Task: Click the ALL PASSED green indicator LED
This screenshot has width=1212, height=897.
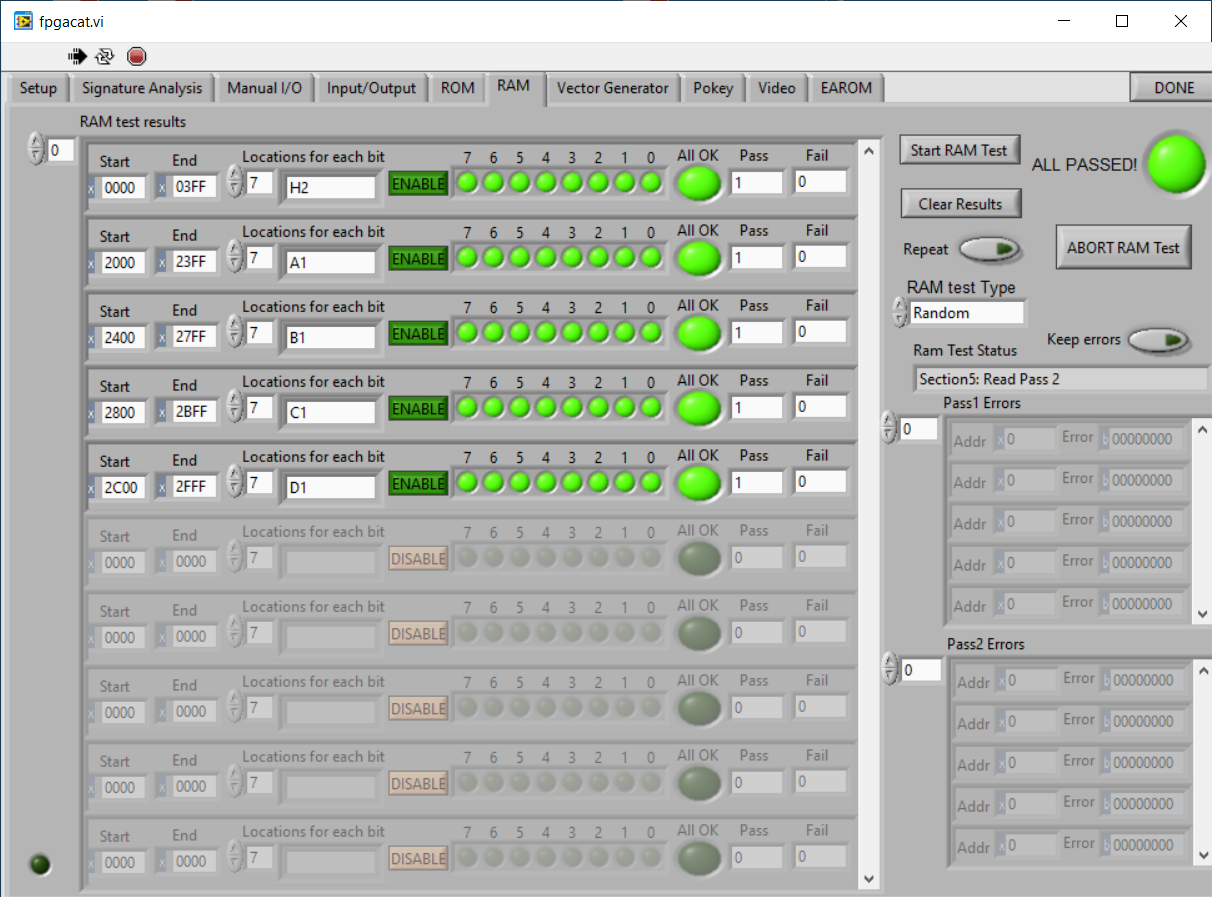Action: pyautogui.click(x=1175, y=163)
